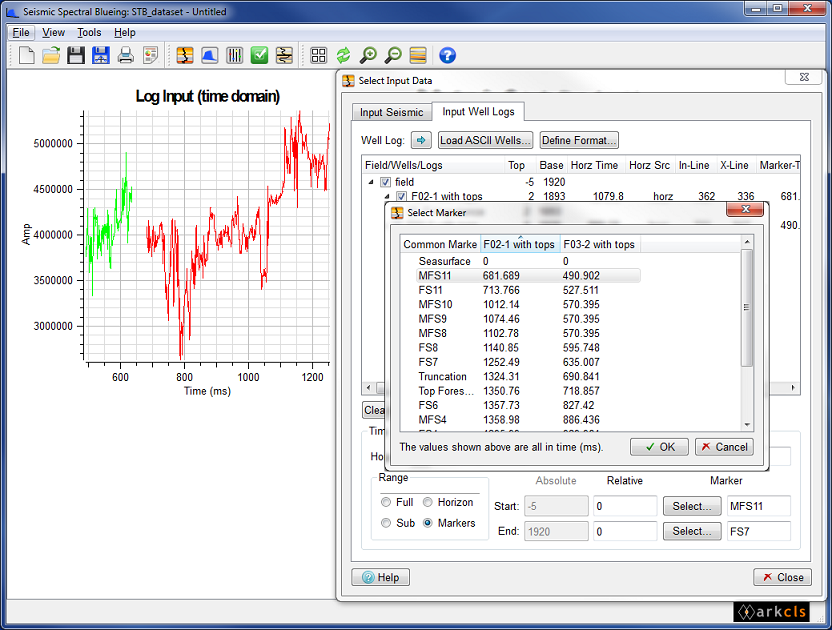Click Select button for End marker
Viewport: 832px width, 630px height.
[x=692, y=531]
